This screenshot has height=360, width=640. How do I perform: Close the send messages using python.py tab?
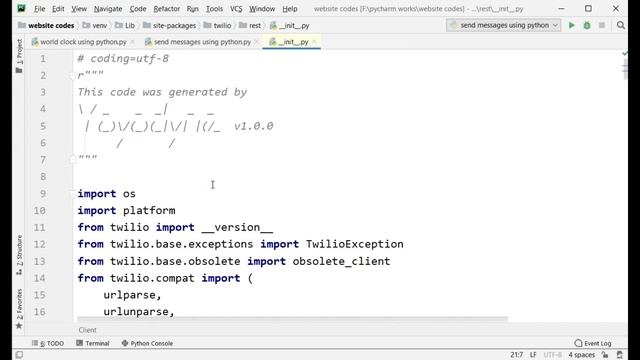[x=256, y=42]
